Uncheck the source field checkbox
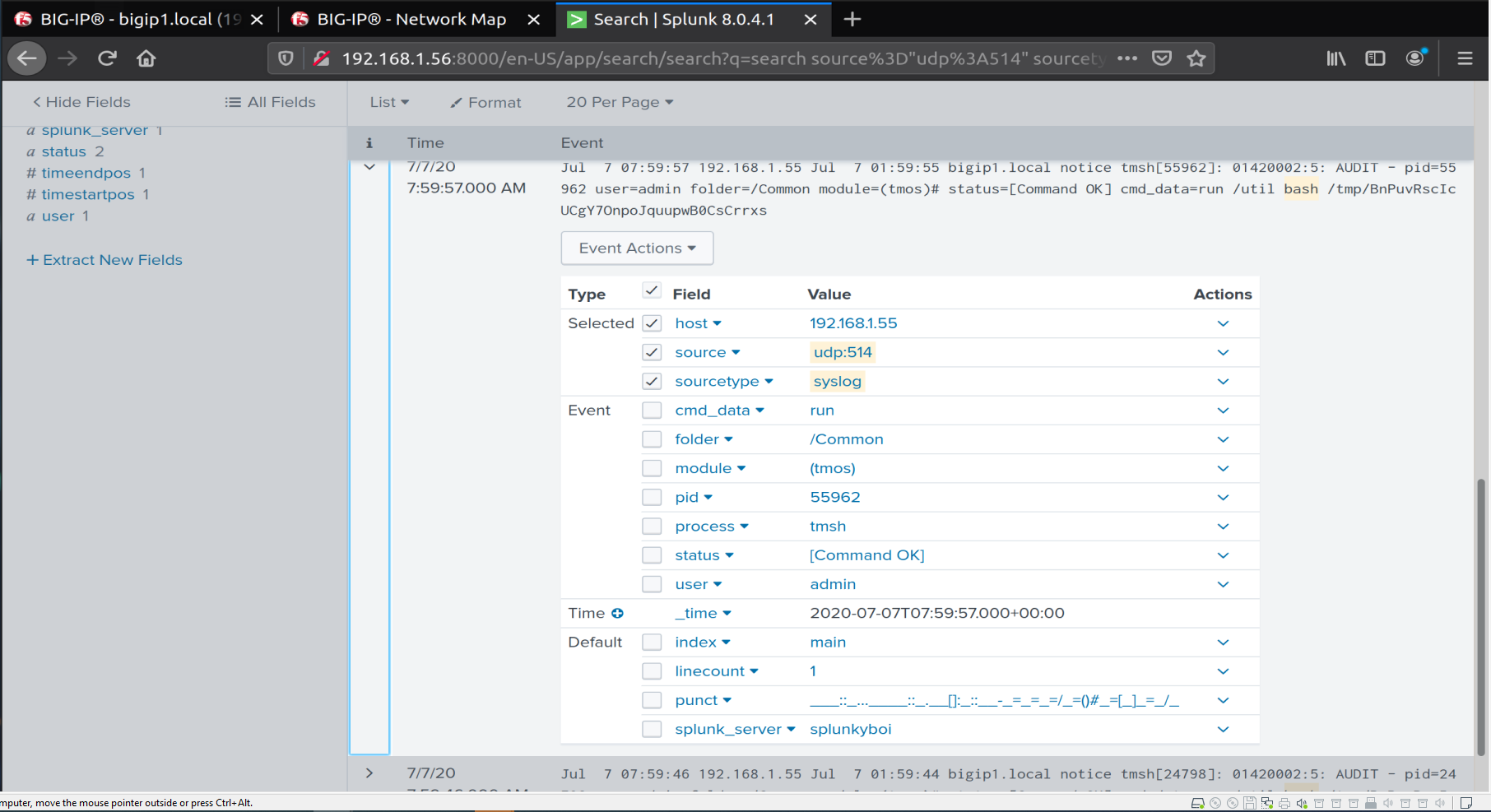Screen dimensions: 1491x812 pyautogui.click(x=652, y=352)
